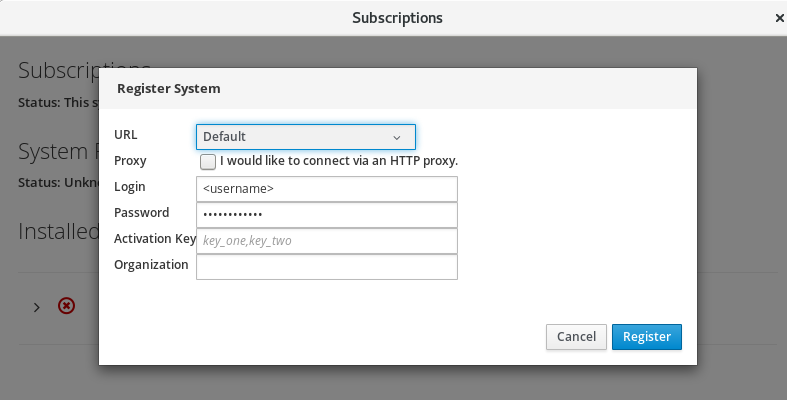Click into the Password field

pos(327,215)
